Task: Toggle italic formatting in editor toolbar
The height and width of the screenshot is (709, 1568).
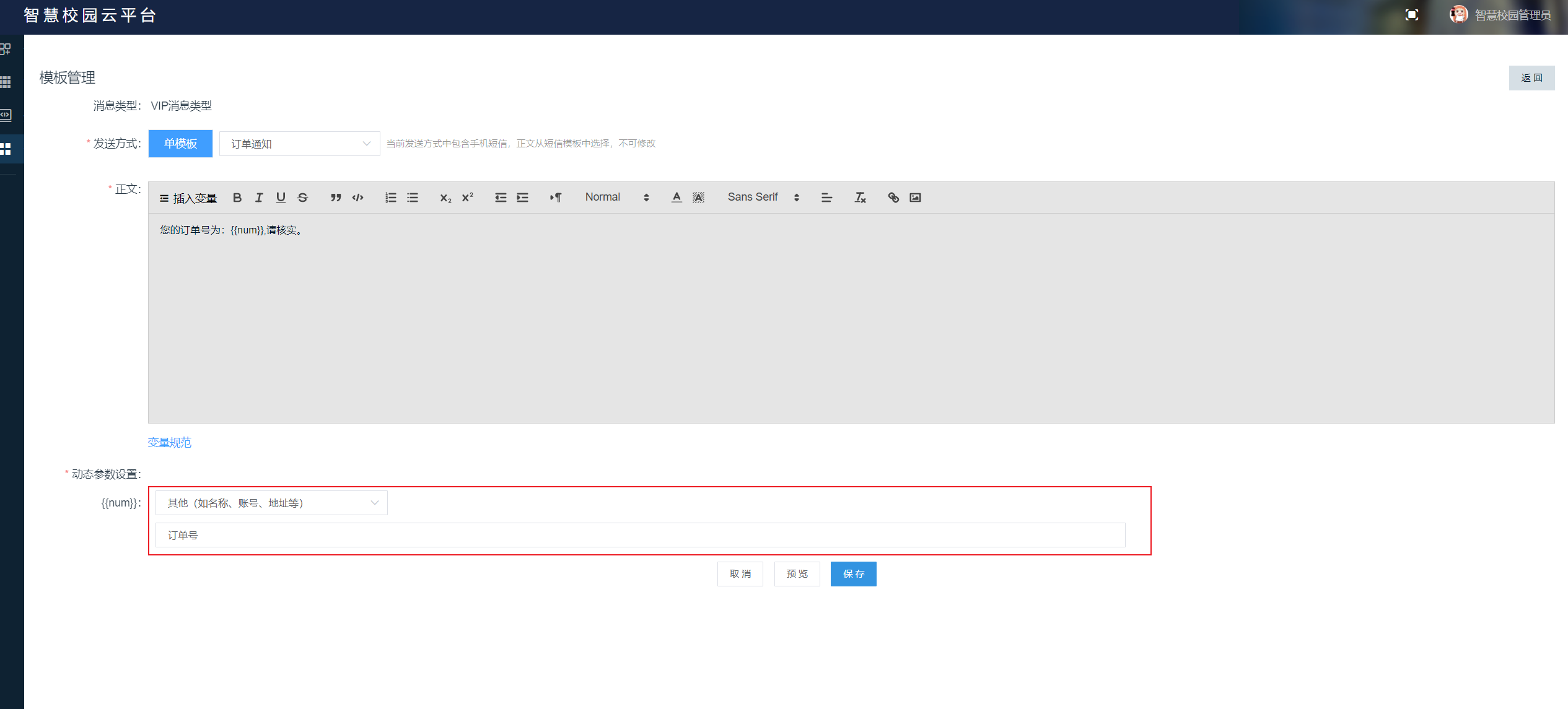Action: coord(259,198)
